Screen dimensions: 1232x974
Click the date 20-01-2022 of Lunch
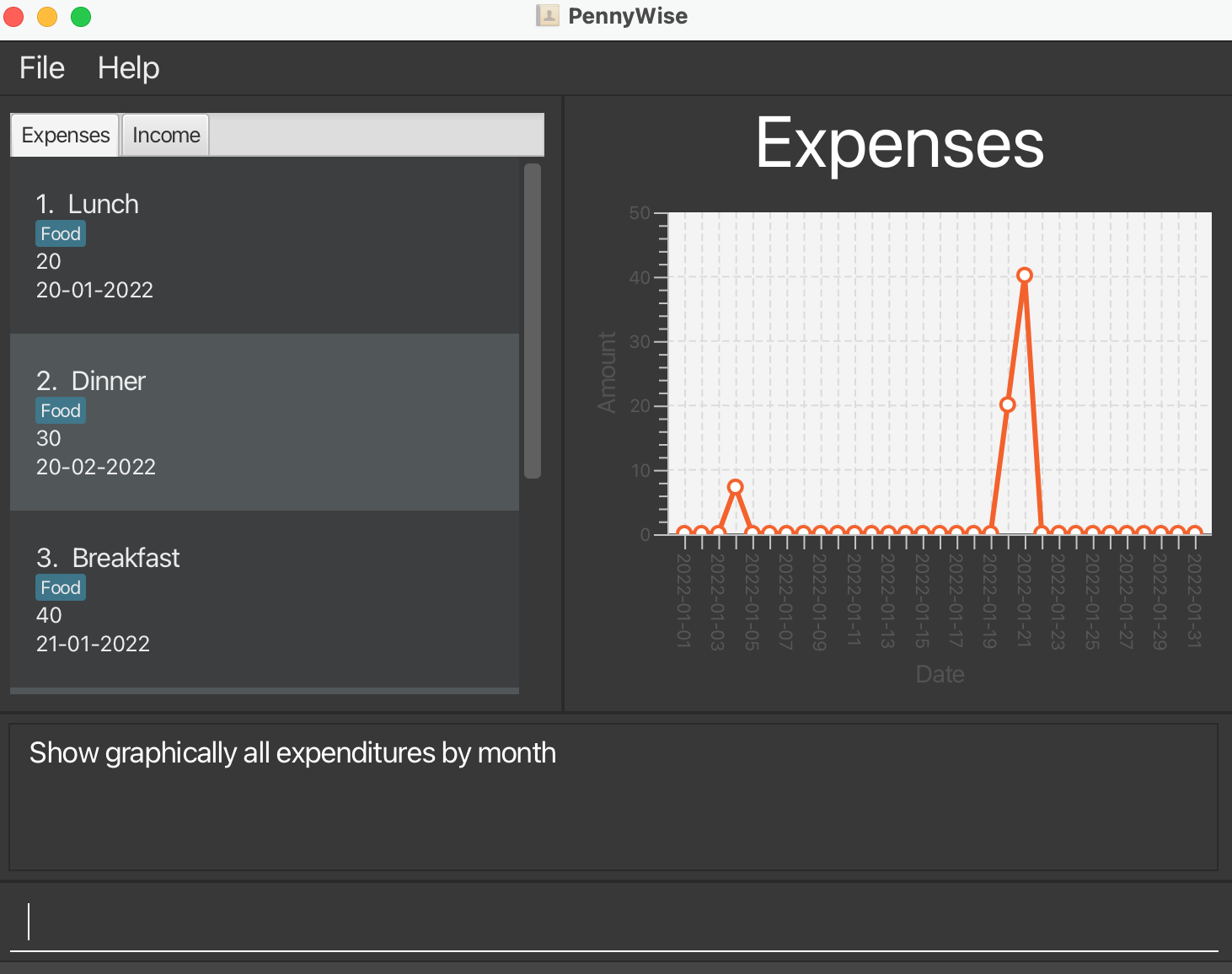point(94,290)
